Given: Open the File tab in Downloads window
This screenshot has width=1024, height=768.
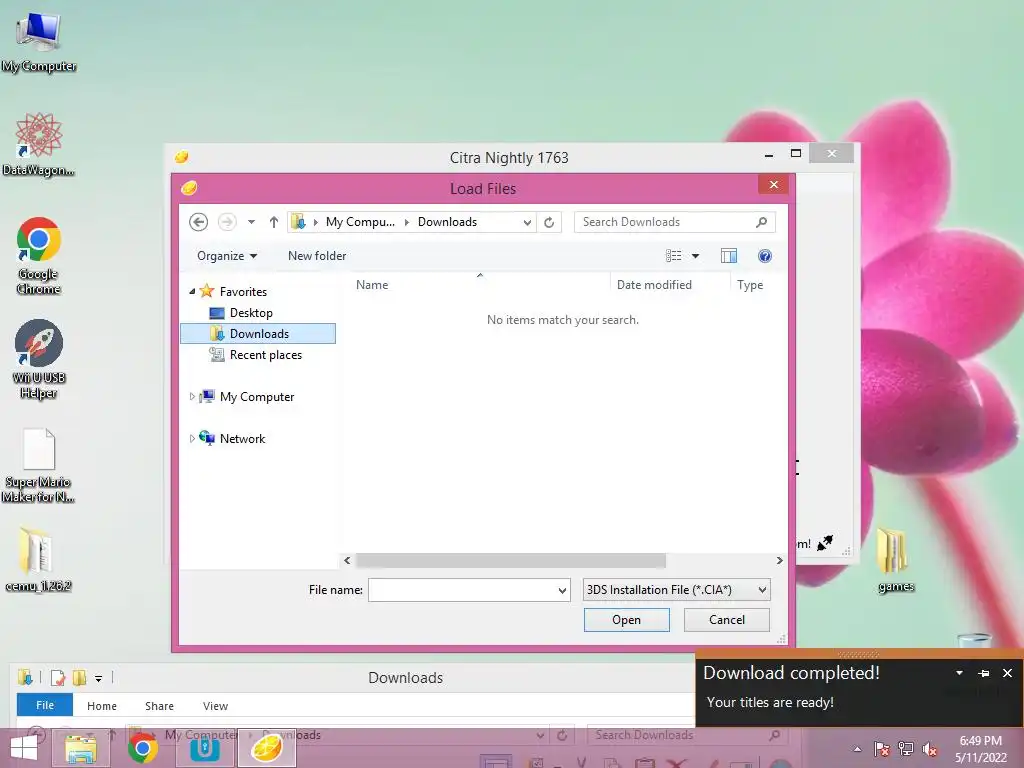Looking at the screenshot, I should 45,705.
